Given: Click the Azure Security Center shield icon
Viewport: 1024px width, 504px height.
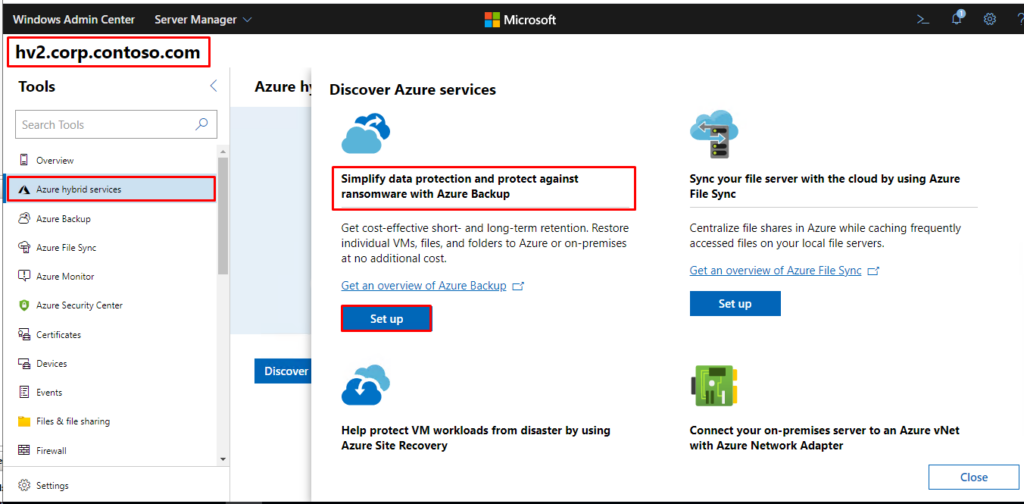Looking at the screenshot, I should (24, 305).
